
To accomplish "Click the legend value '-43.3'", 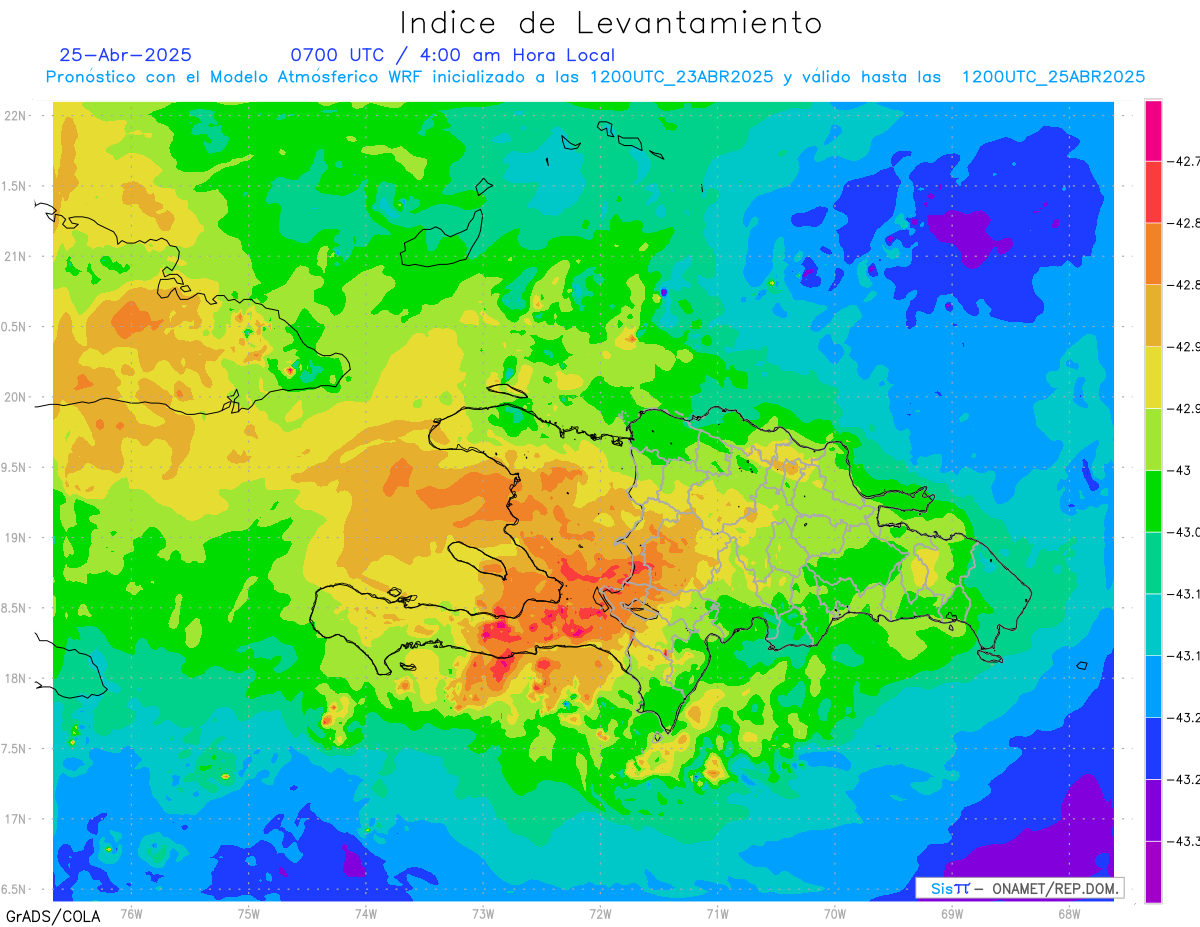I will click(1183, 840).
